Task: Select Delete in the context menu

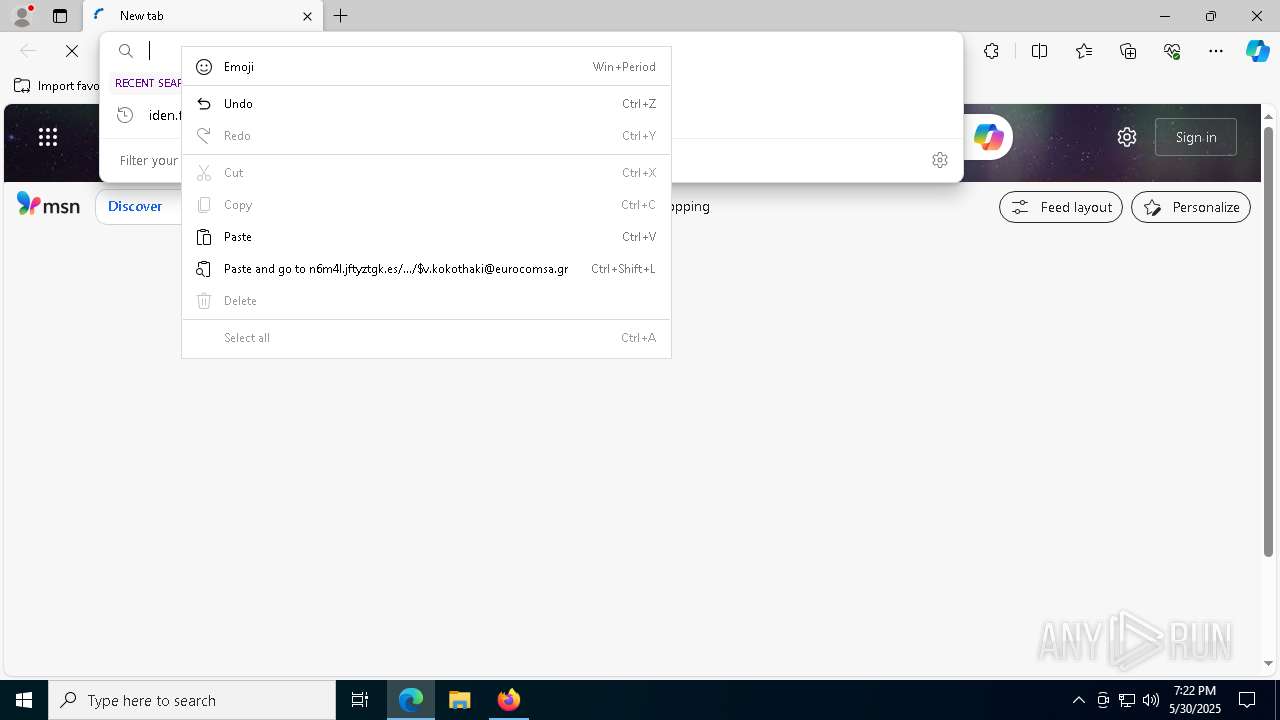Action: click(x=426, y=301)
